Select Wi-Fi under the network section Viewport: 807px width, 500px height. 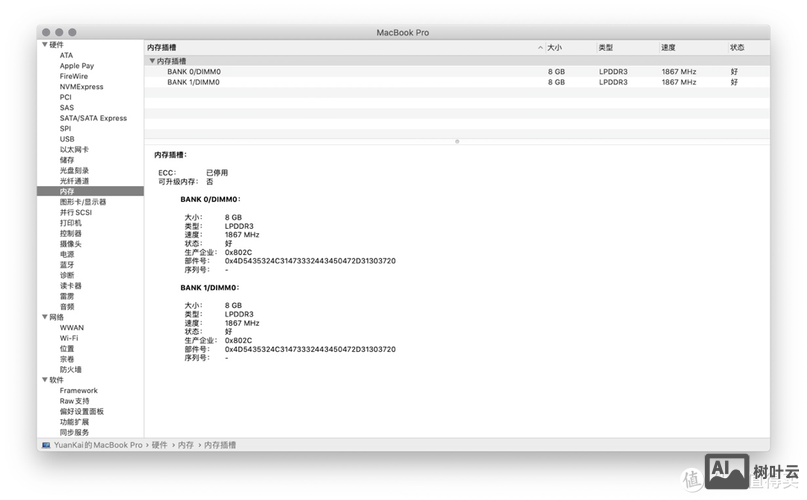(x=69, y=338)
